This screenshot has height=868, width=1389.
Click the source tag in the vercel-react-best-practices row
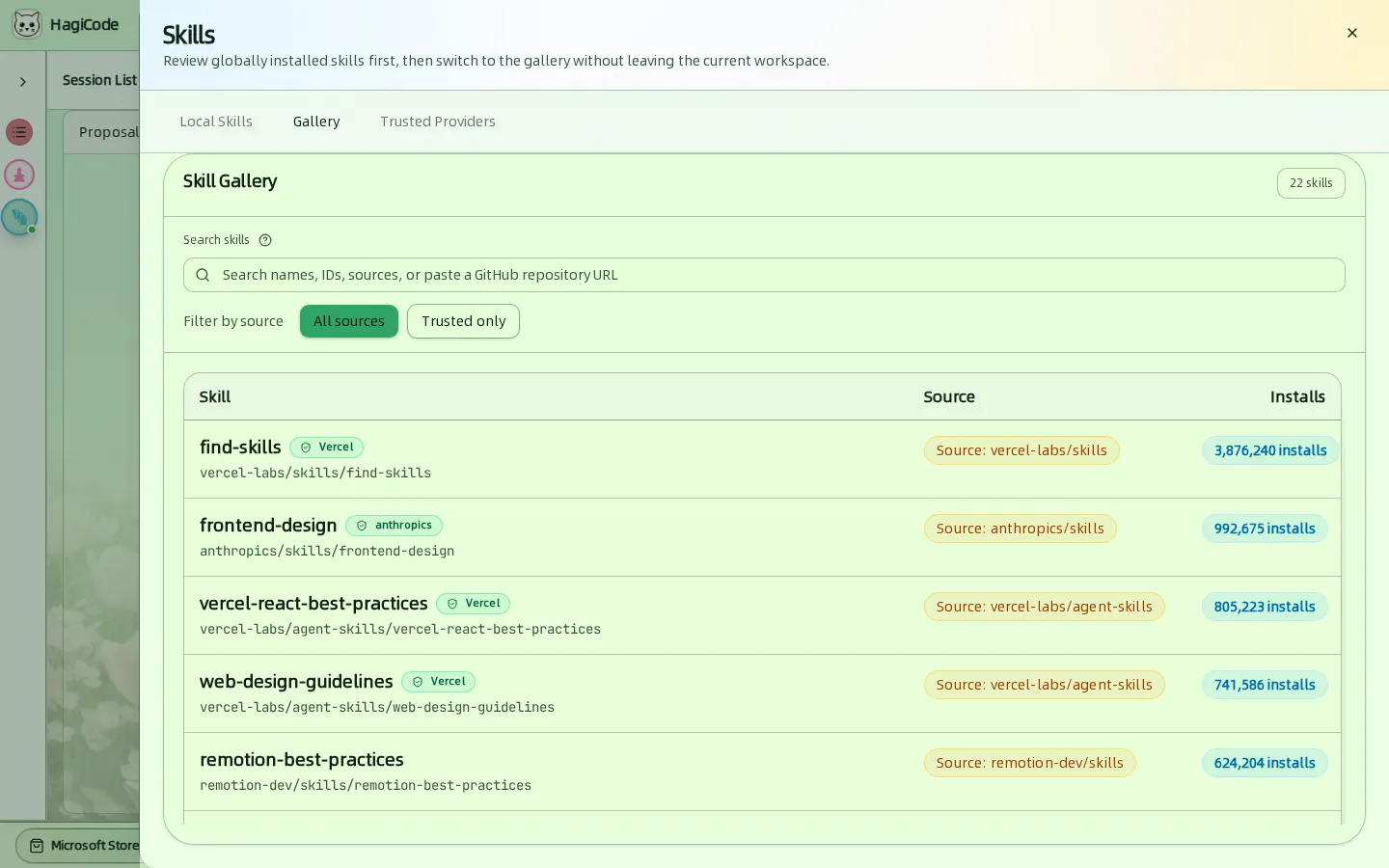(1045, 607)
